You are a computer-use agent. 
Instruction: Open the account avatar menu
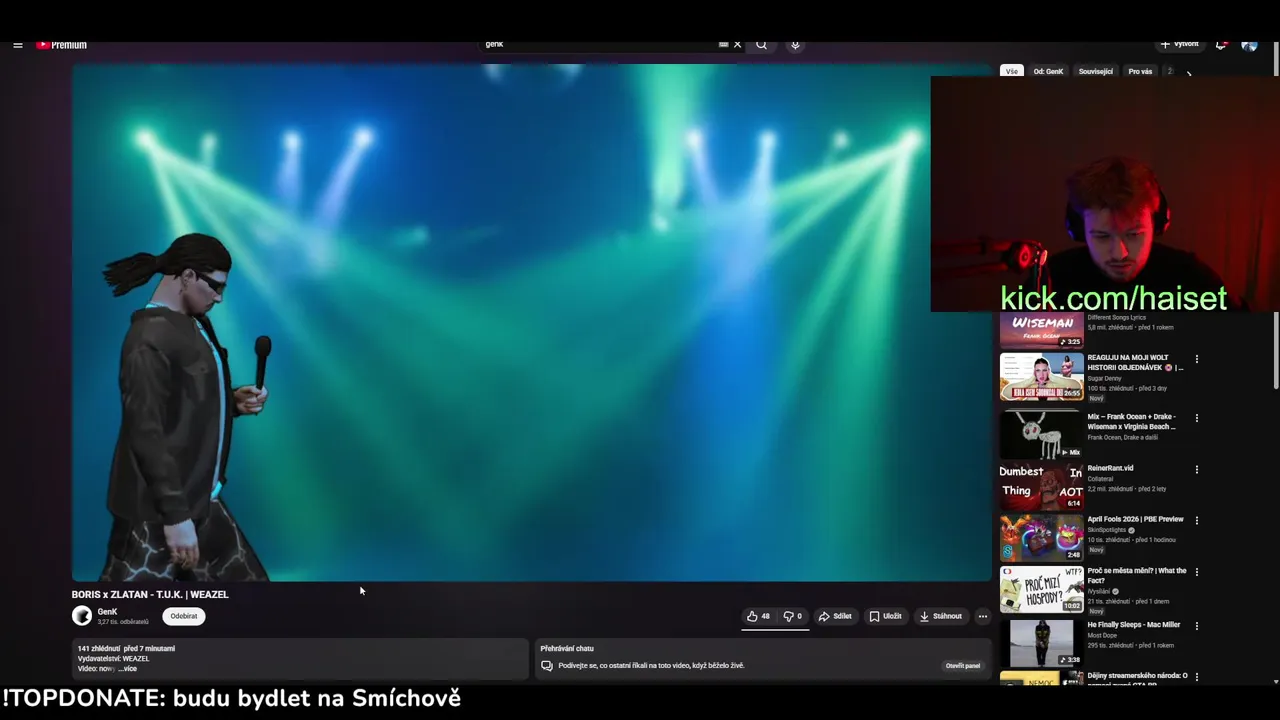[x=1249, y=44]
